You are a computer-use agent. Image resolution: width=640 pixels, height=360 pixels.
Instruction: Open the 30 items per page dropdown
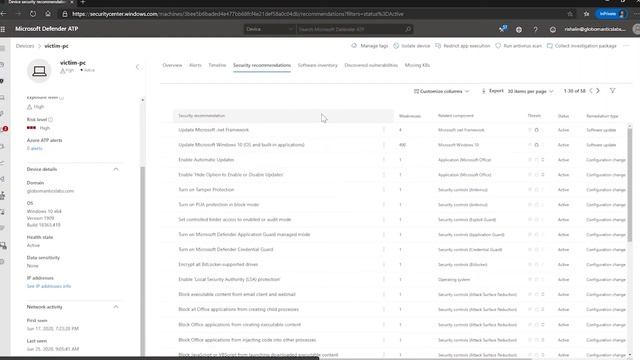(x=531, y=91)
